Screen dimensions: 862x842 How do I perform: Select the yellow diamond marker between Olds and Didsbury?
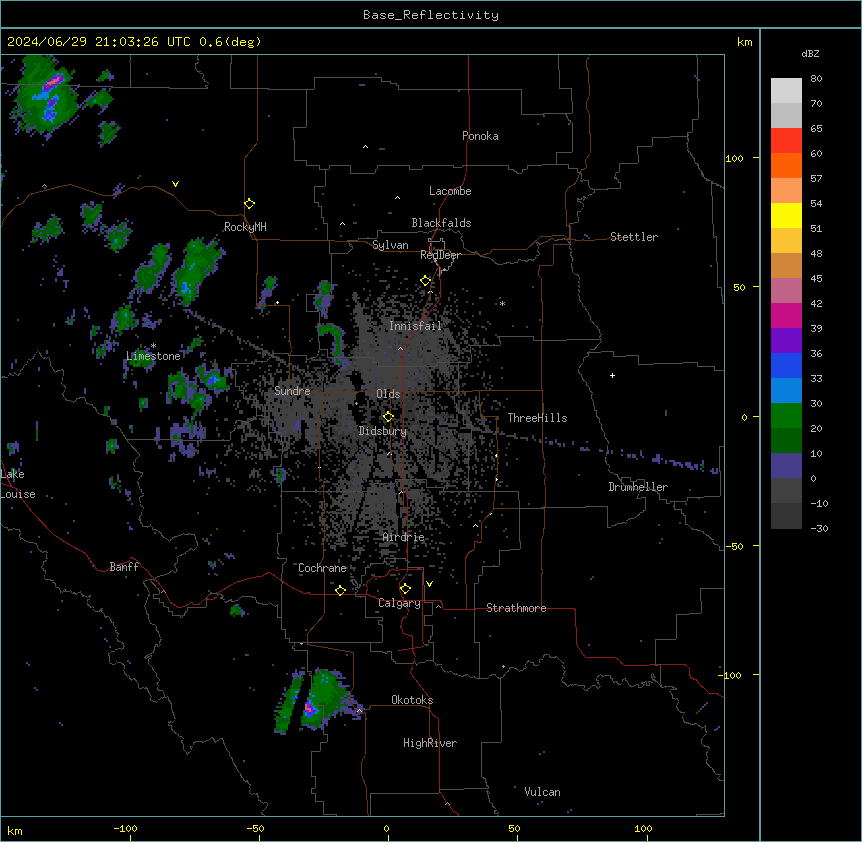click(x=388, y=417)
